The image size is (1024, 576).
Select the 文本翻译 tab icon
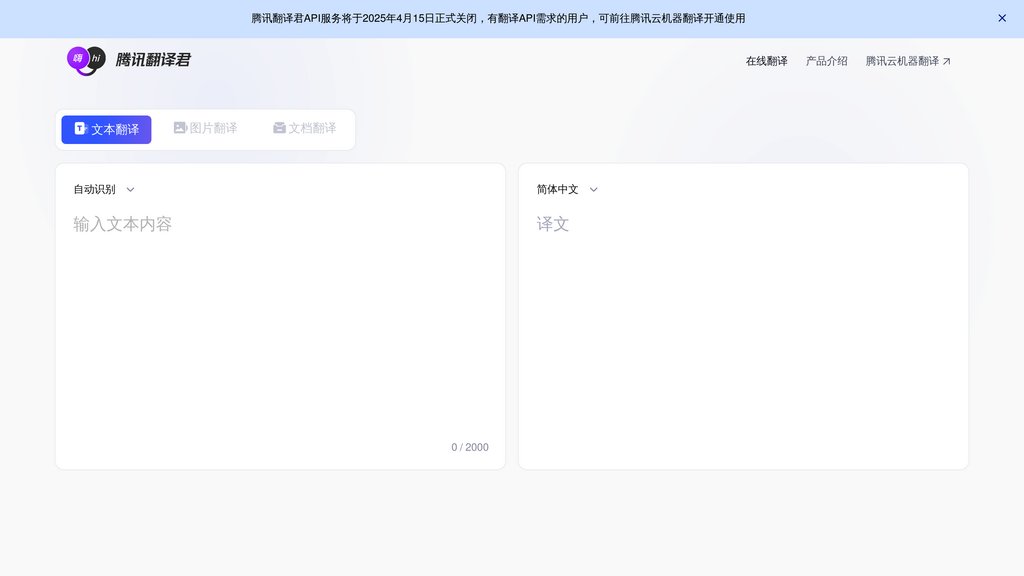pos(80,128)
